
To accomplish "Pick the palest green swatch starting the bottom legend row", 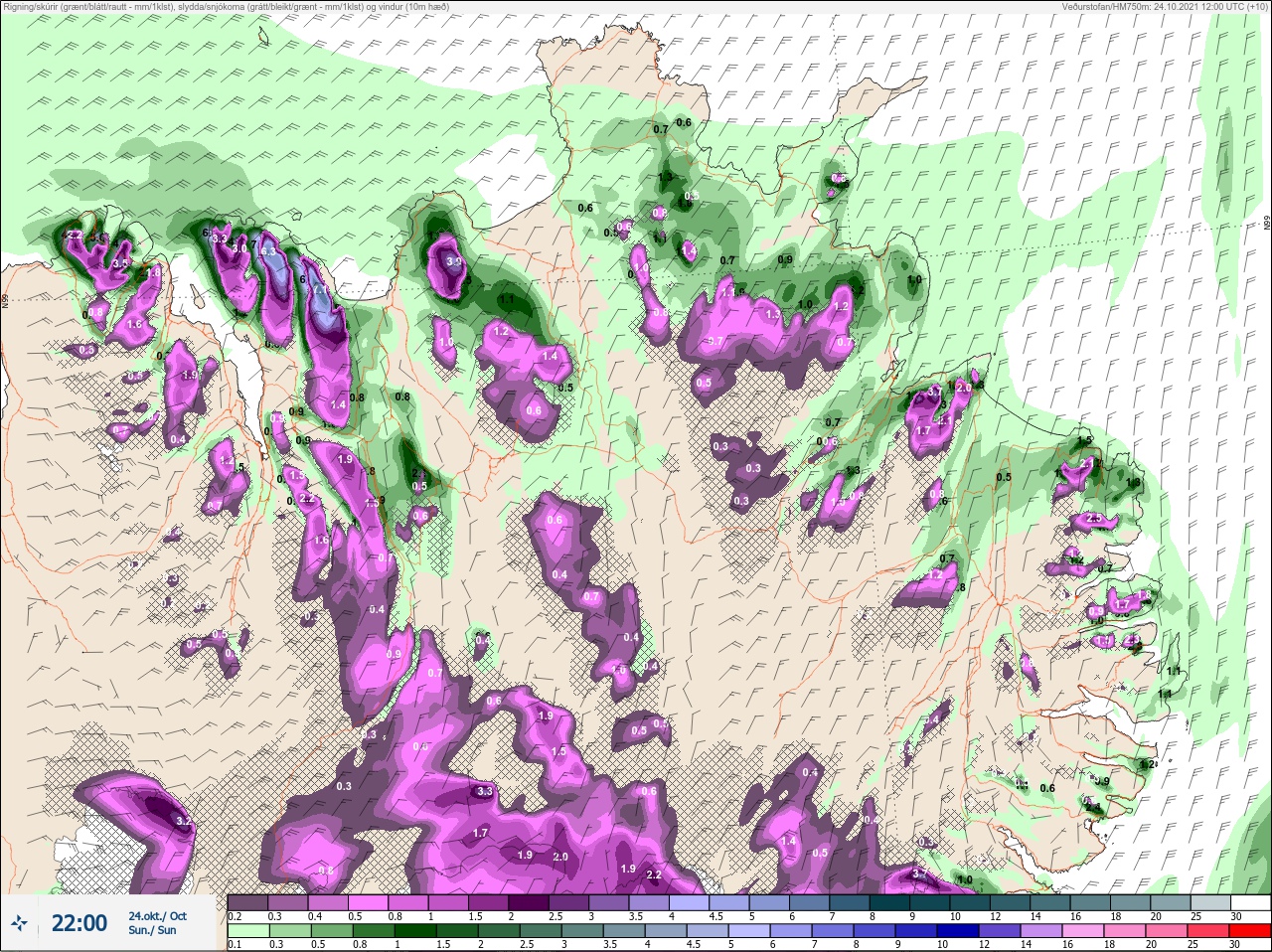I will coord(247,931).
